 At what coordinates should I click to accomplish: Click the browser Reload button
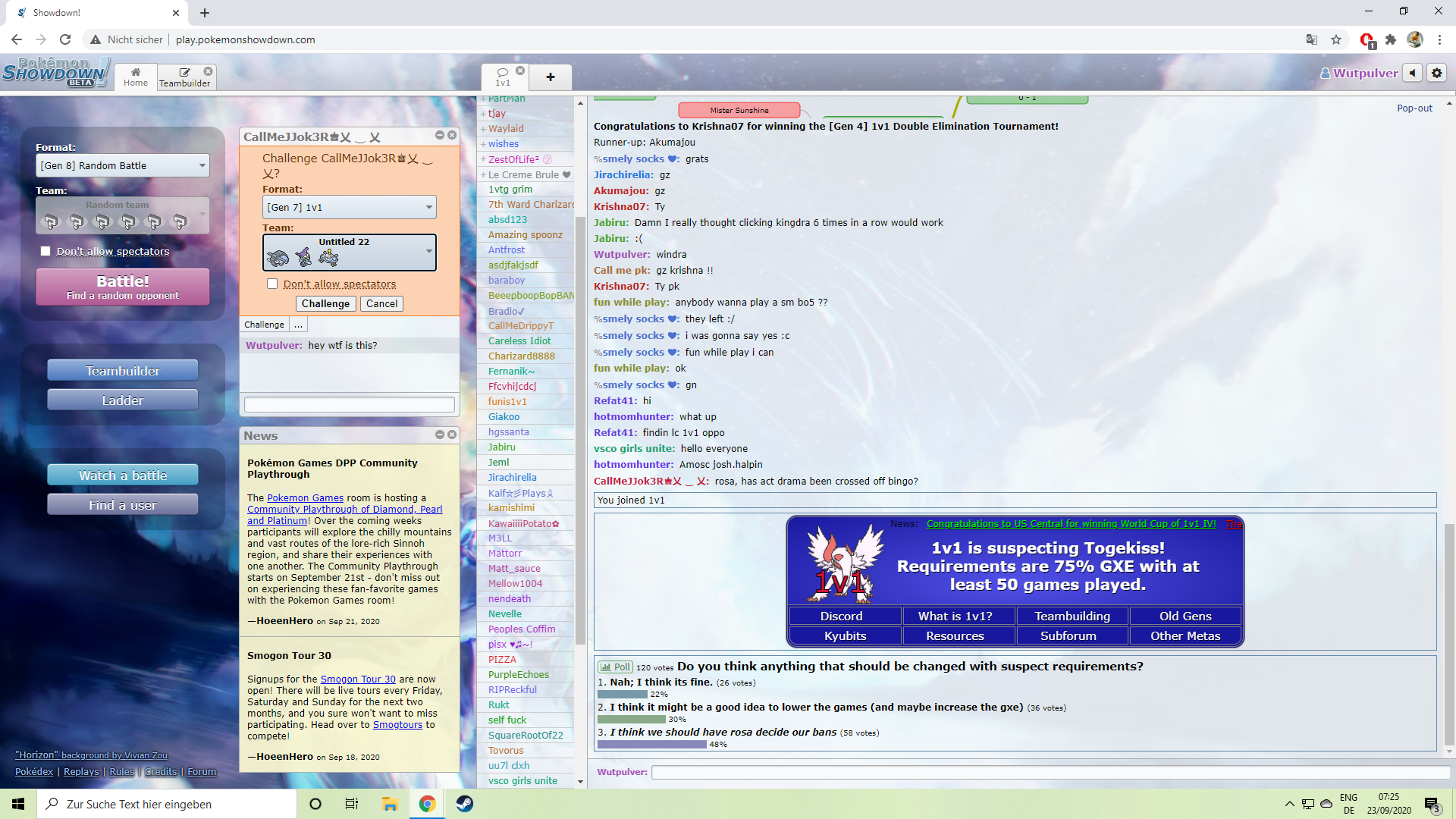(65, 39)
